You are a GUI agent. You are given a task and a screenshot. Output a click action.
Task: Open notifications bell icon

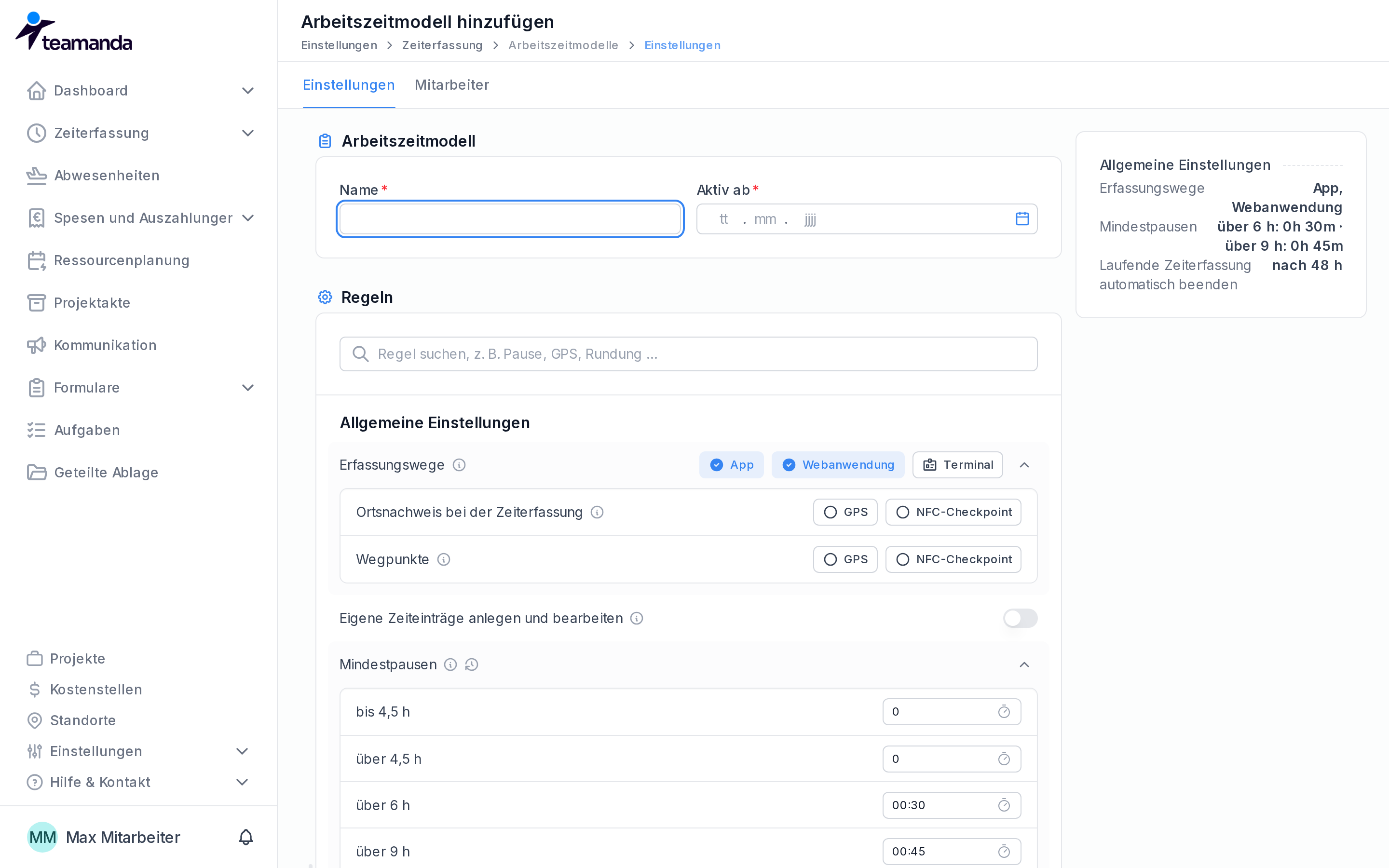tap(245, 837)
